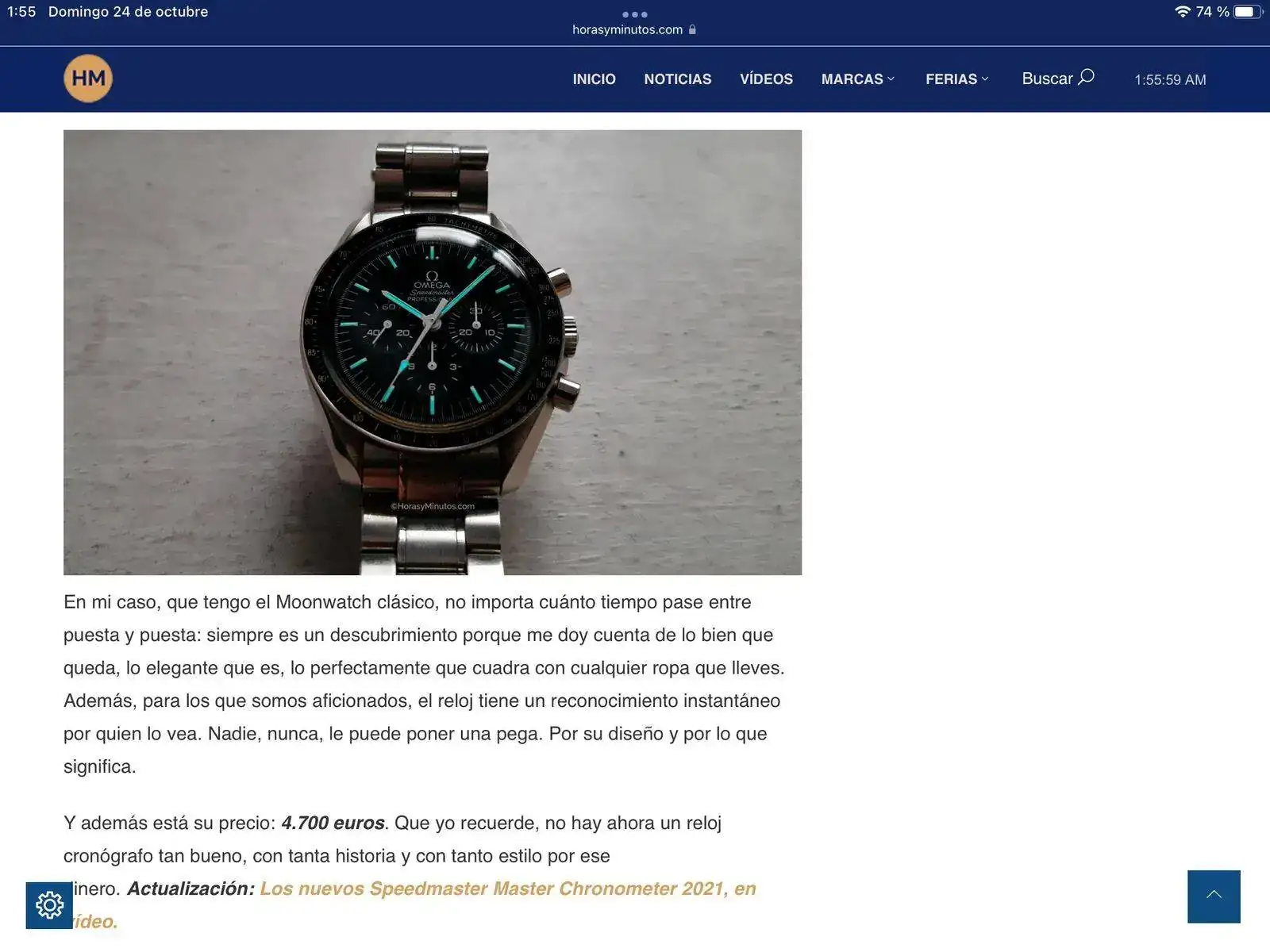Expand the FERIAS dropdown chevron
1270x952 pixels.
coord(985,79)
